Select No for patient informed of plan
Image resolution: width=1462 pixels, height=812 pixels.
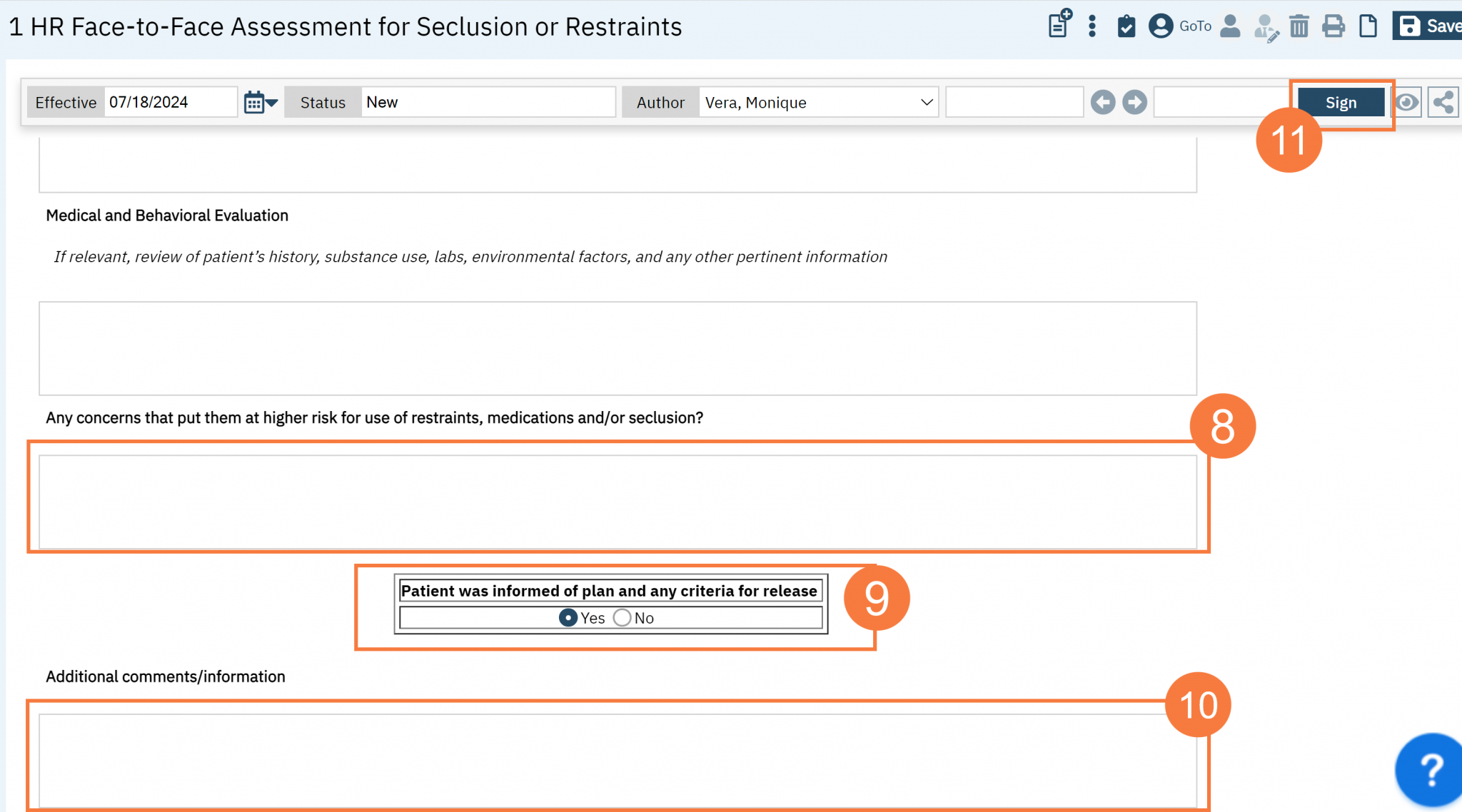pos(622,618)
